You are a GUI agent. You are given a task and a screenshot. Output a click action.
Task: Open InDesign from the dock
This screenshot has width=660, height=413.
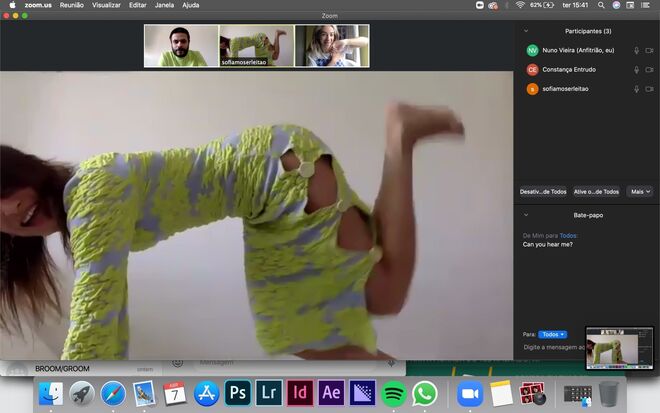click(299, 393)
